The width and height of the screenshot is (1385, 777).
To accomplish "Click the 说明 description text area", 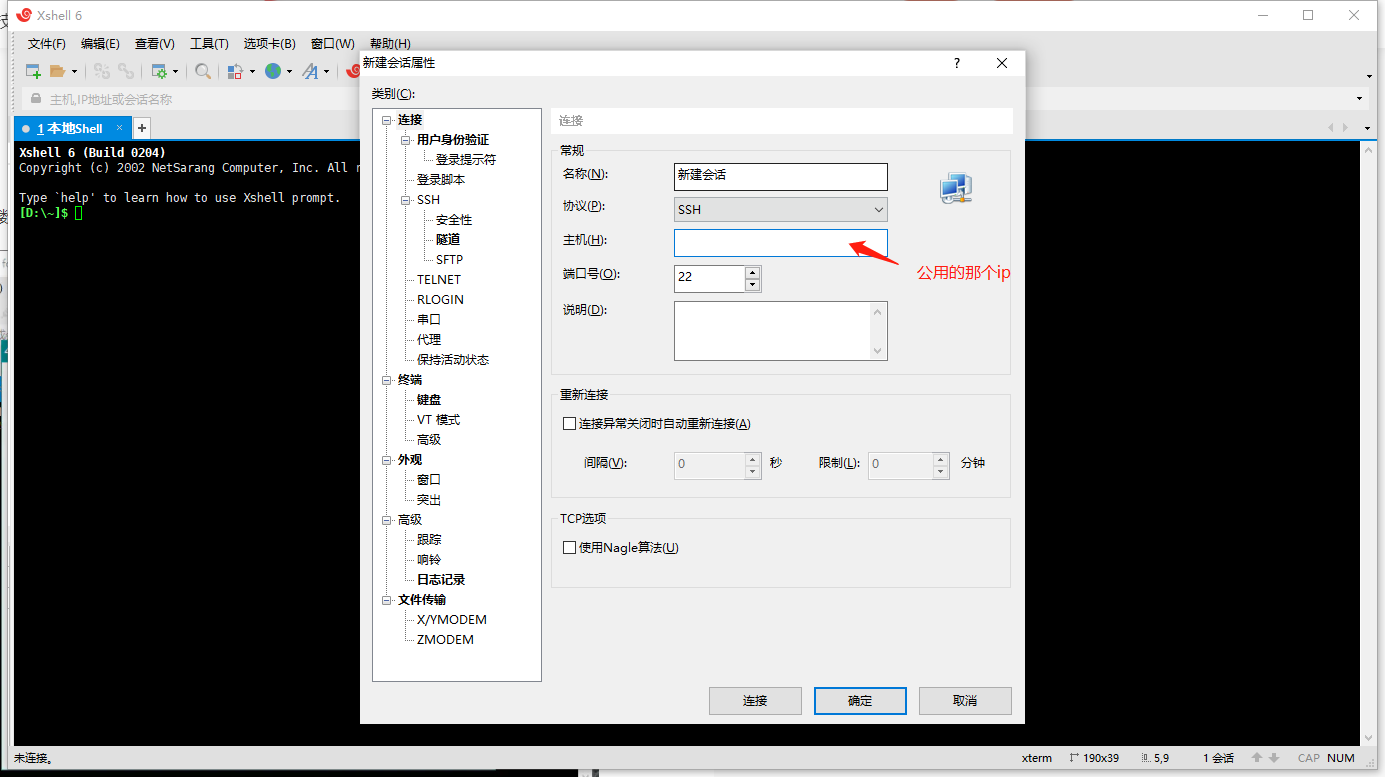I will click(781, 331).
